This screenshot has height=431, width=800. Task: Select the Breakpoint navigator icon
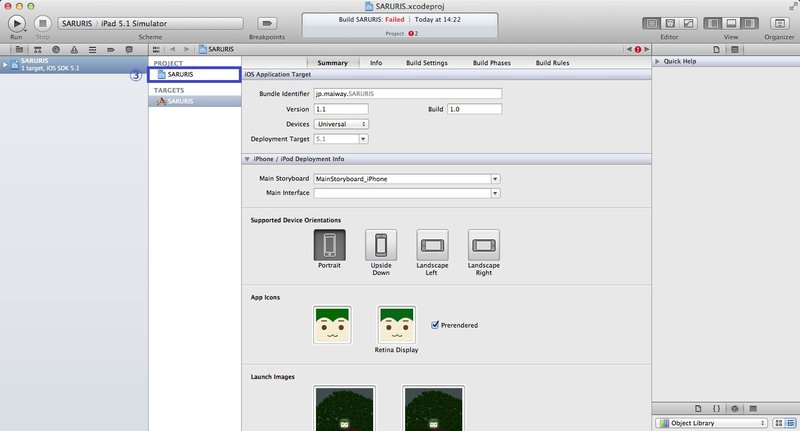pos(111,49)
